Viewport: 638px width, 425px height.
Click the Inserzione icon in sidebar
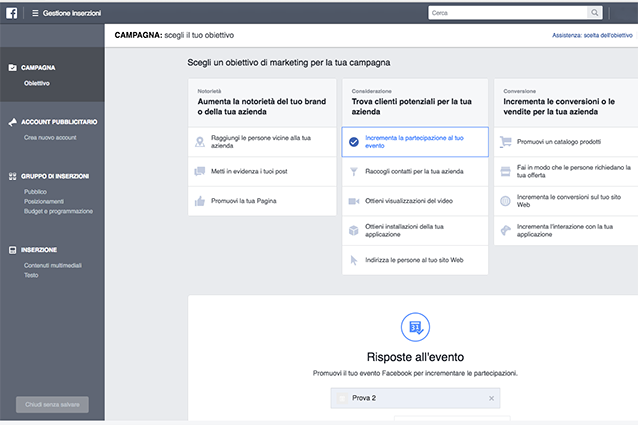tap(13, 250)
